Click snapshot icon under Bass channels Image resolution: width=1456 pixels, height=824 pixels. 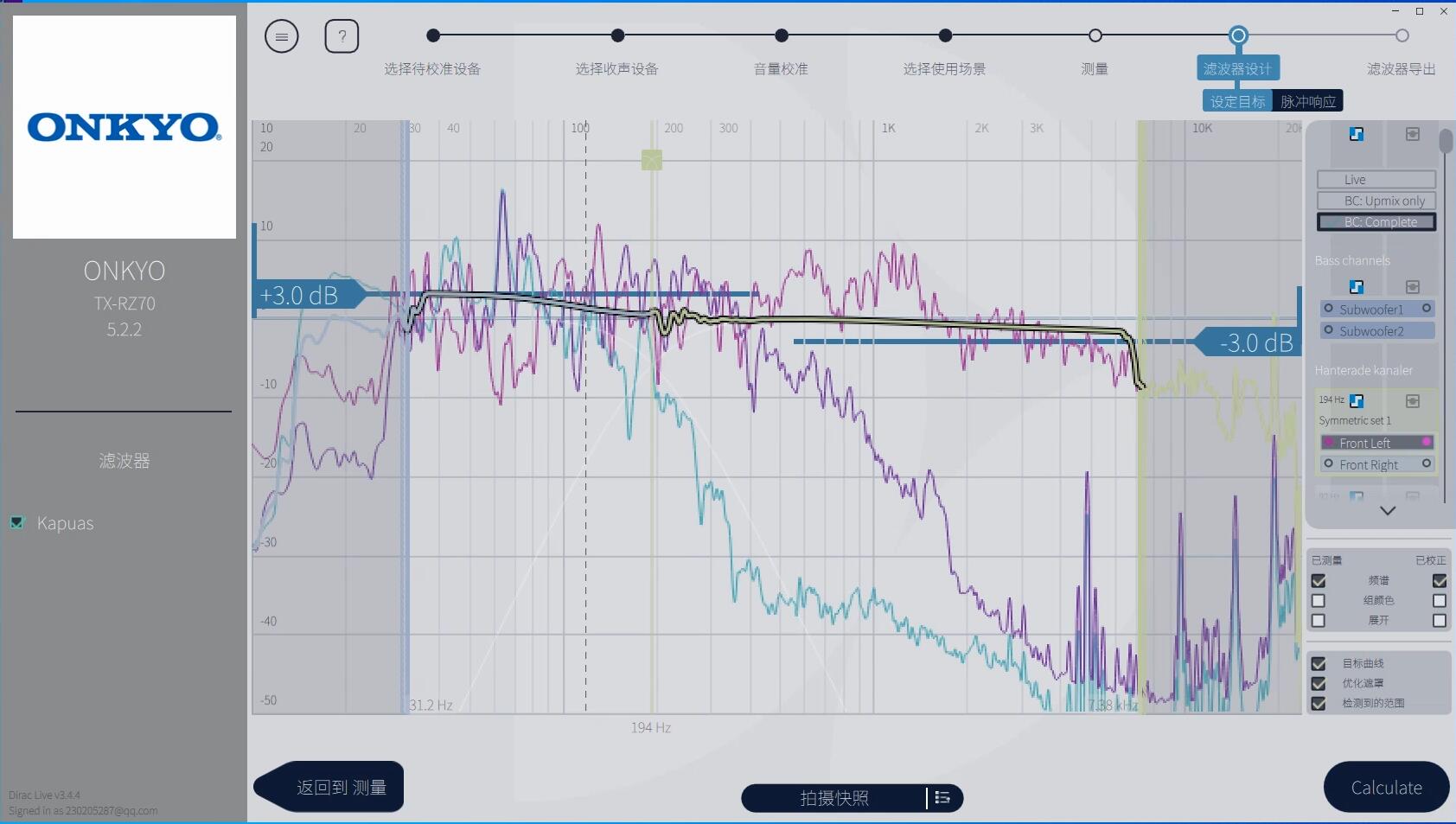pyautogui.click(x=1412, y=287)
